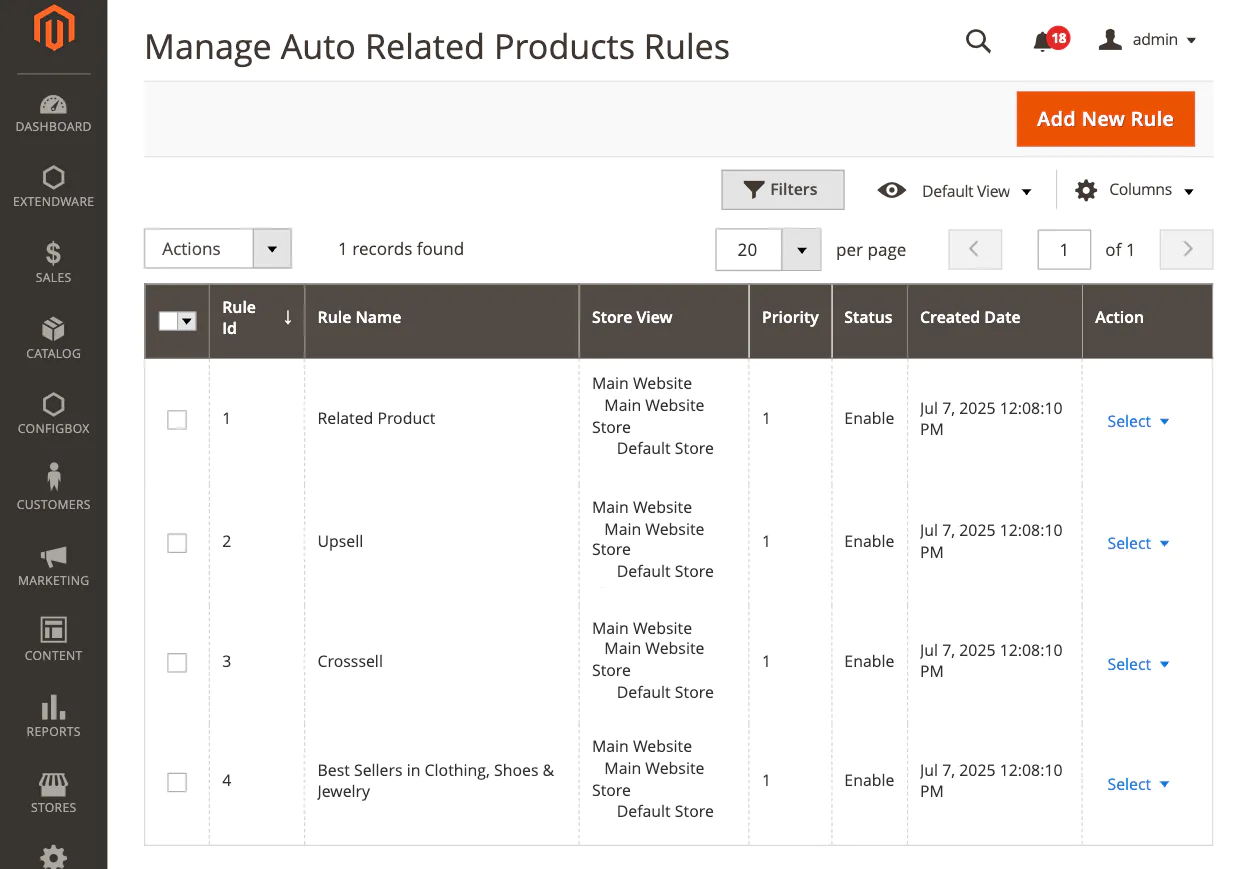Open the Customers person icon menu
The height and width of the screenshot is (869, 1247).
click(x=53, y=486)
